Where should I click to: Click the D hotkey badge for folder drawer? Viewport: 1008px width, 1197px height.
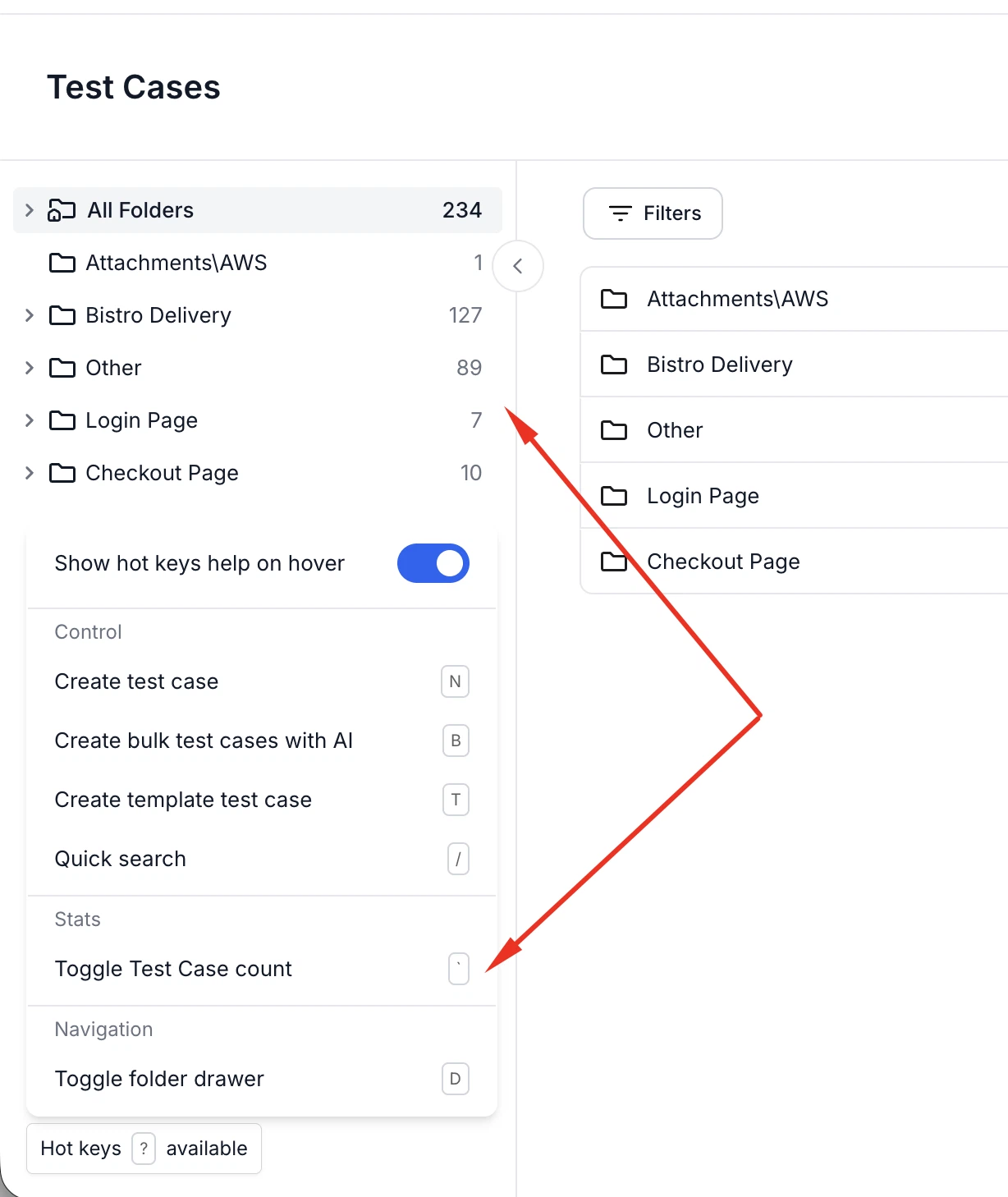coord(455,1079)
